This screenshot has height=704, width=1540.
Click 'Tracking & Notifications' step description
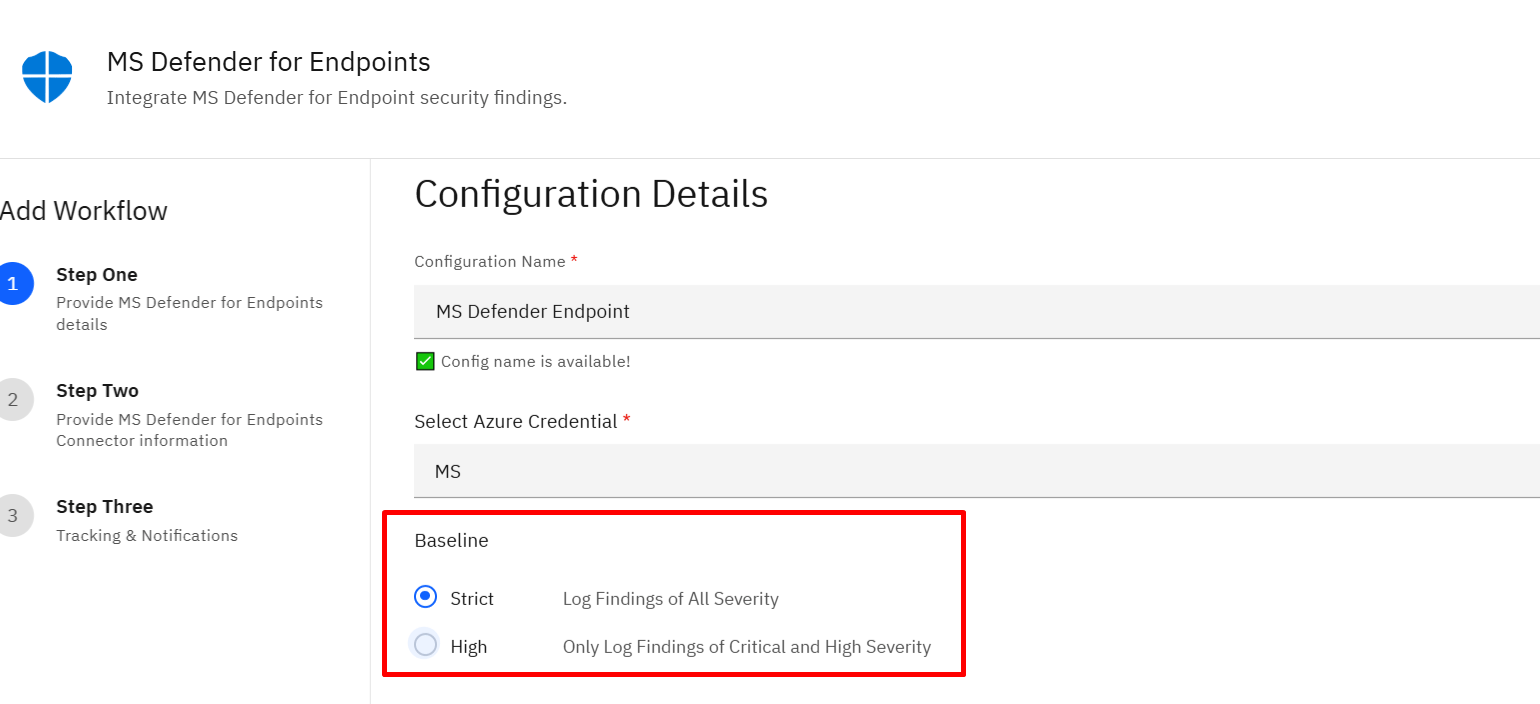pyautogui.click(x=147, y=536)
